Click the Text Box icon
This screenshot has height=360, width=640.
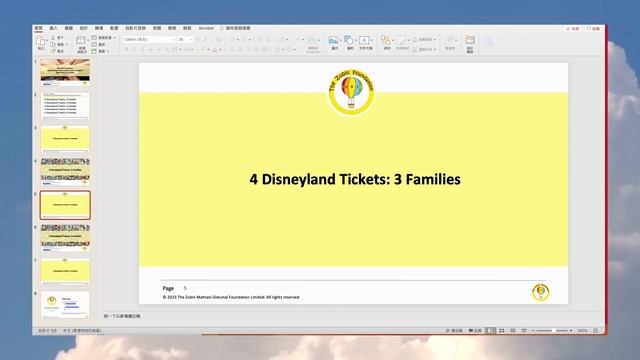coord(364,40)
